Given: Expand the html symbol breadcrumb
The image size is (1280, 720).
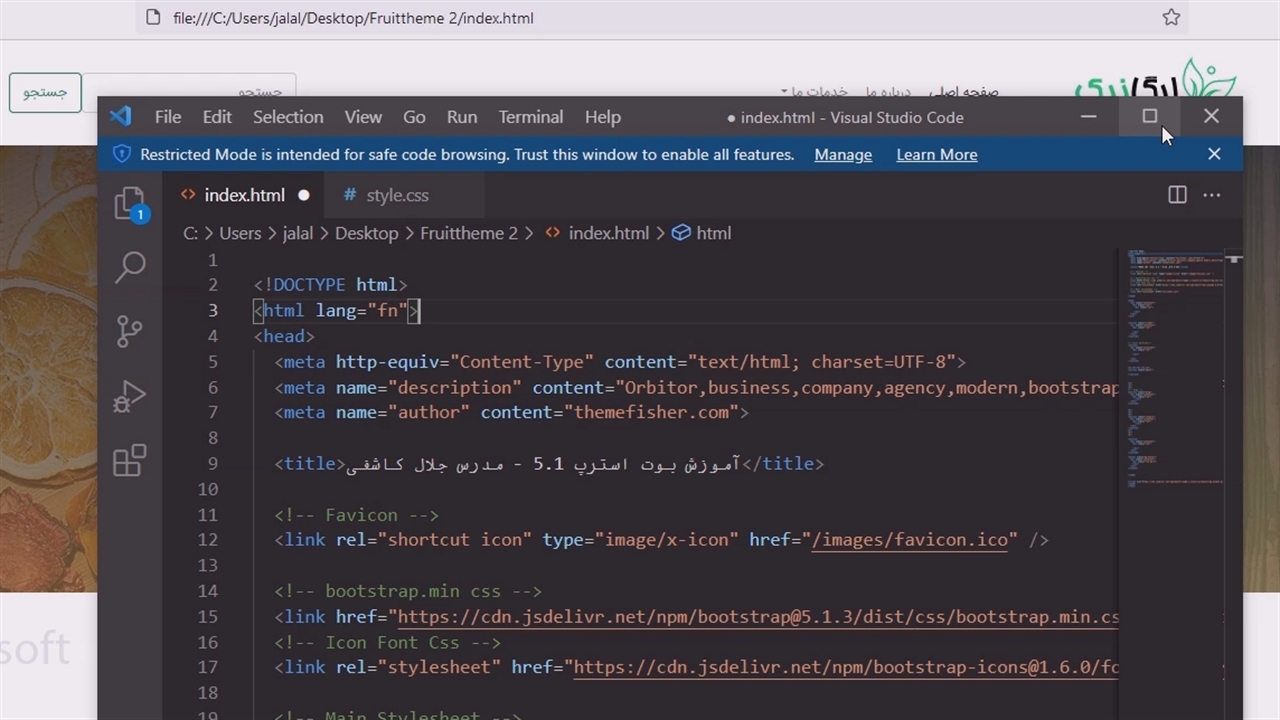Looking at the screenshot, I should (712, 233).
